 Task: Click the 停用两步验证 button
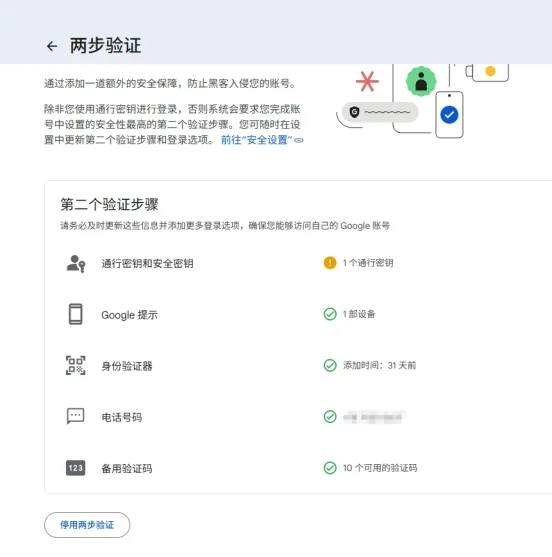pos(87,525)
